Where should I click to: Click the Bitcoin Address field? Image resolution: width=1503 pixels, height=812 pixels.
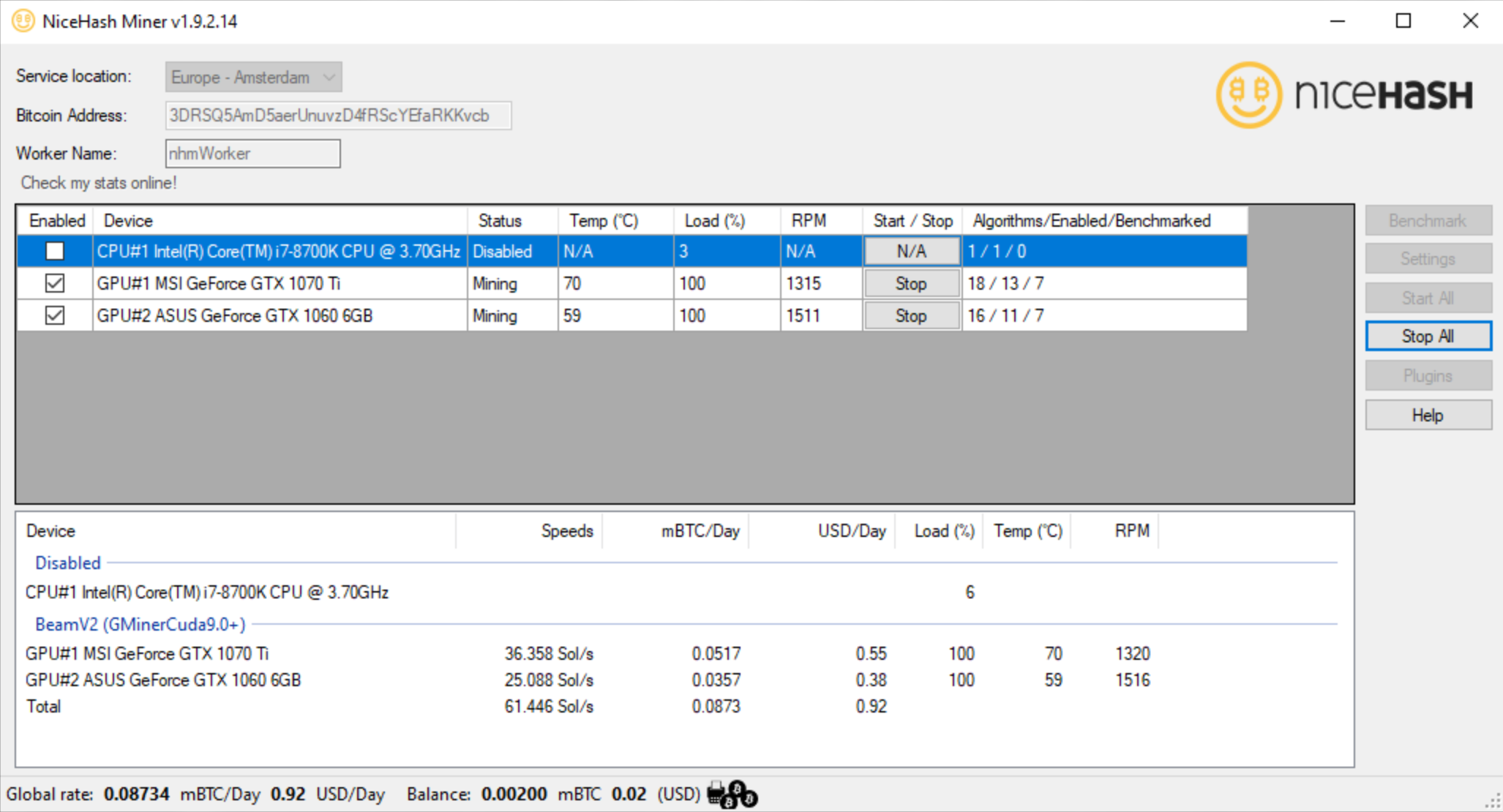click(338, 116)
